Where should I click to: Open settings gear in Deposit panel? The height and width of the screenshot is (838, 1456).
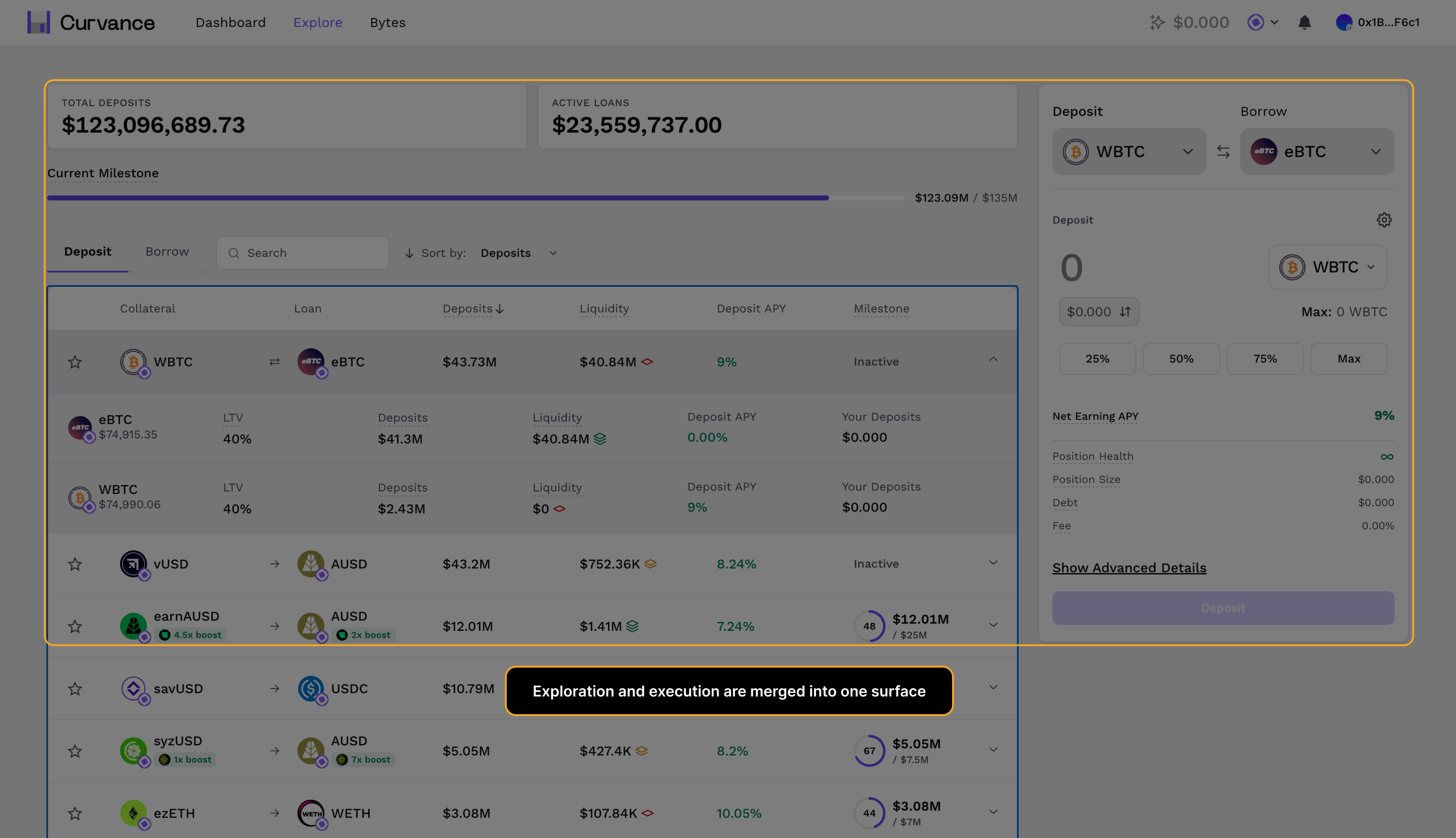tap(1383, 220)
